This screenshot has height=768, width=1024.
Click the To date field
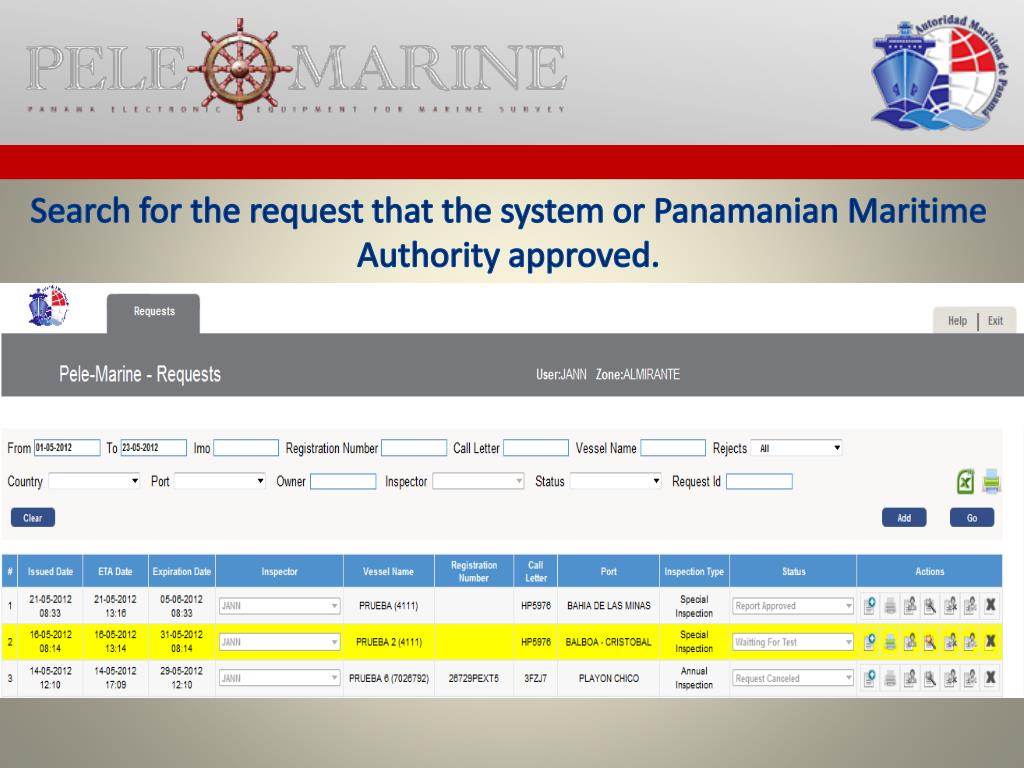(x=153, y=448)
